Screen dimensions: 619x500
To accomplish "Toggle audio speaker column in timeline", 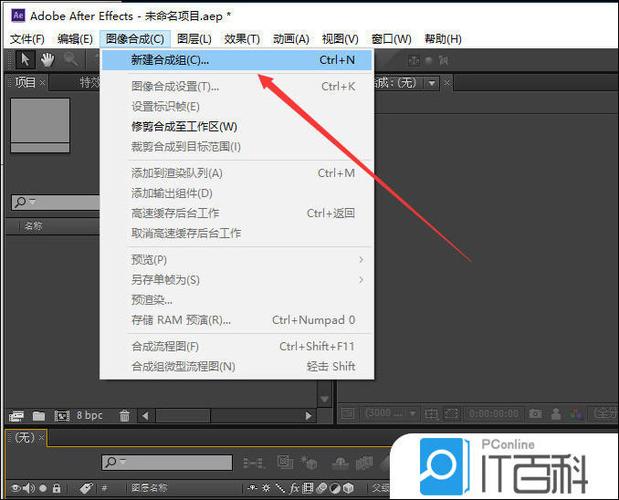I will (29, 489).
